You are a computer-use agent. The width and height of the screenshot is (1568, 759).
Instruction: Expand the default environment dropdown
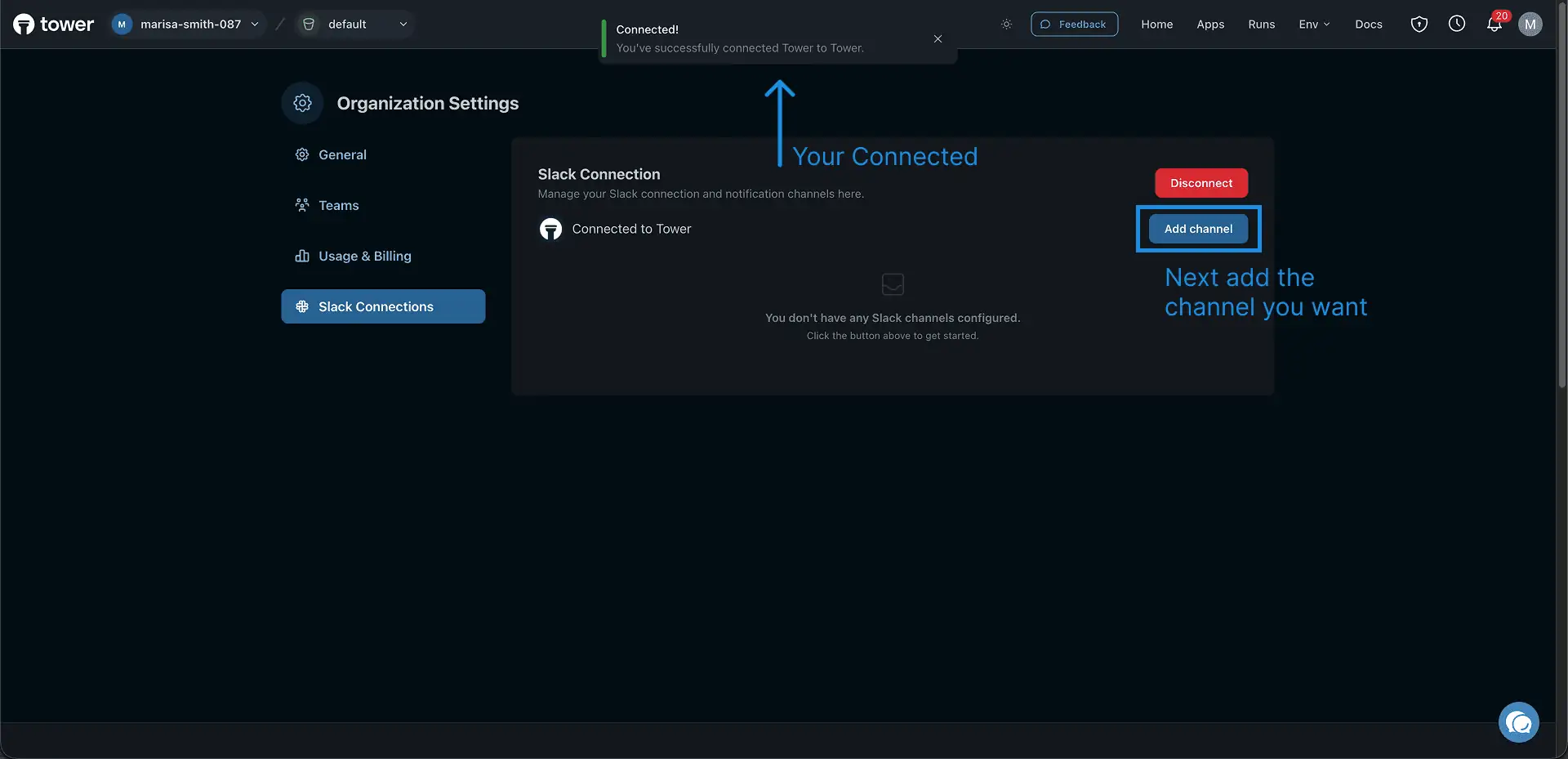354,25
